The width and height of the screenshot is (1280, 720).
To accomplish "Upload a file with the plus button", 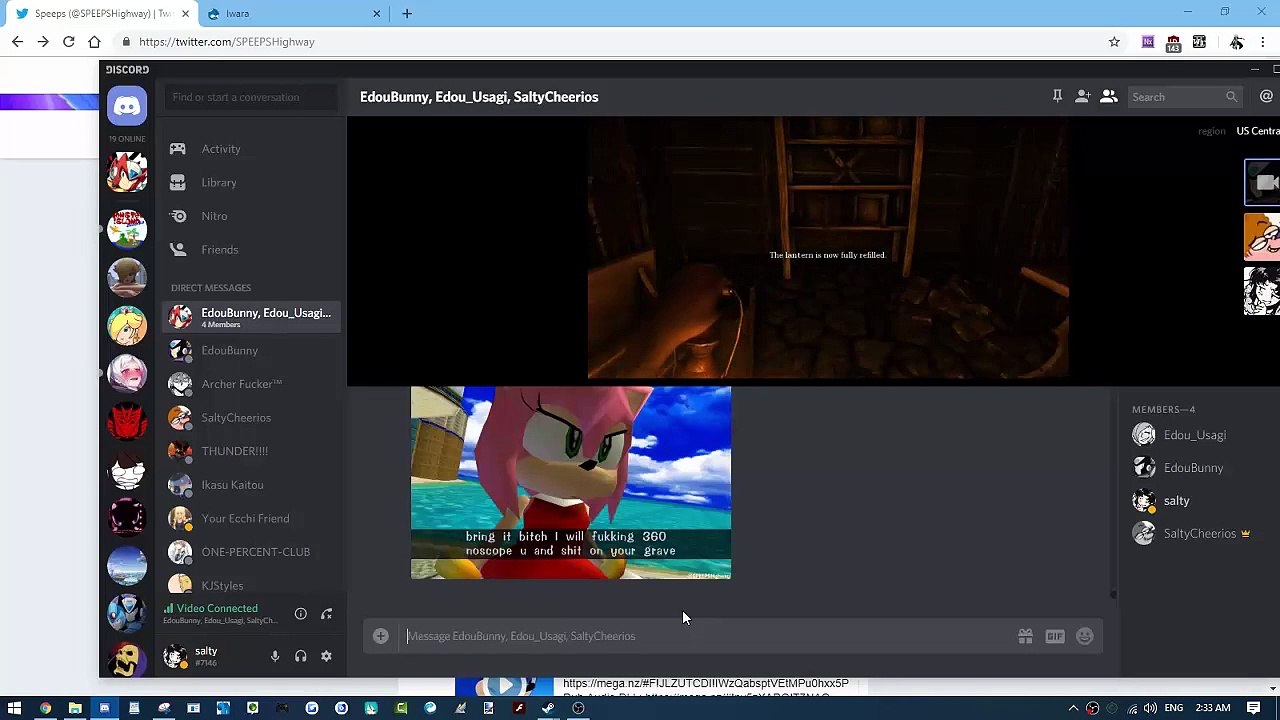I will [x=381, y=636].
